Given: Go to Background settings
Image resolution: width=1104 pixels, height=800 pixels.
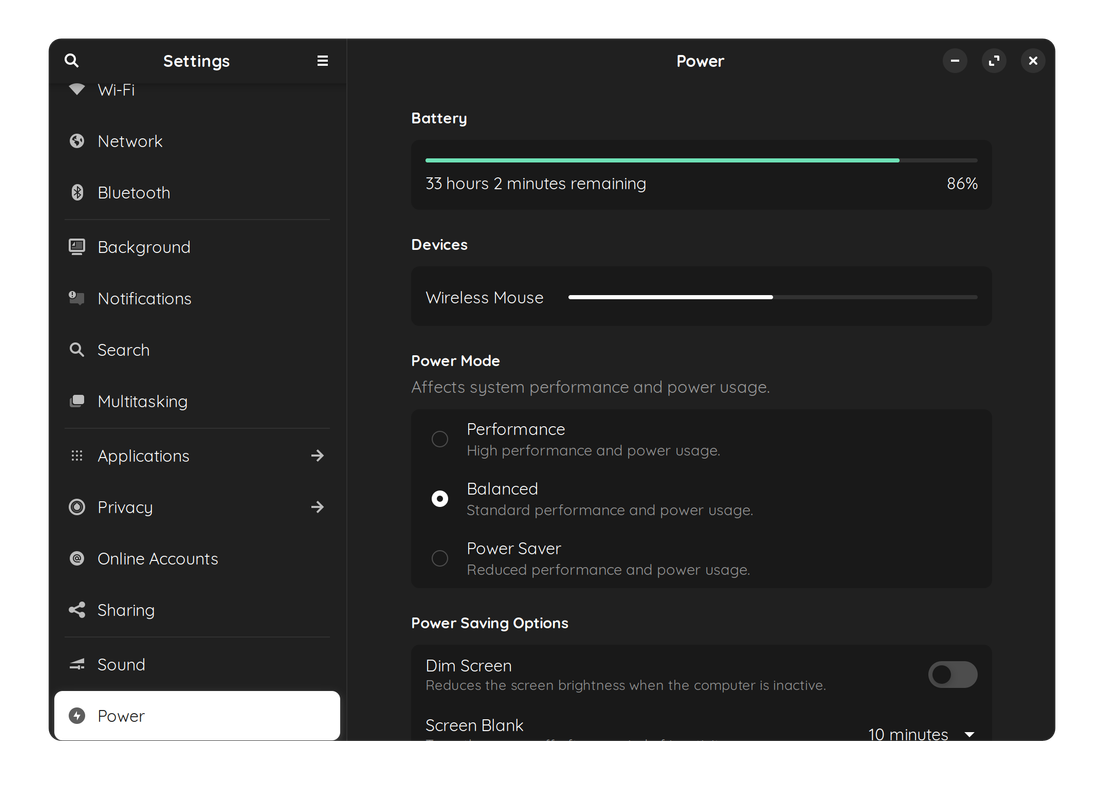Looking at the screenshot, I should (x=197, y=246).
